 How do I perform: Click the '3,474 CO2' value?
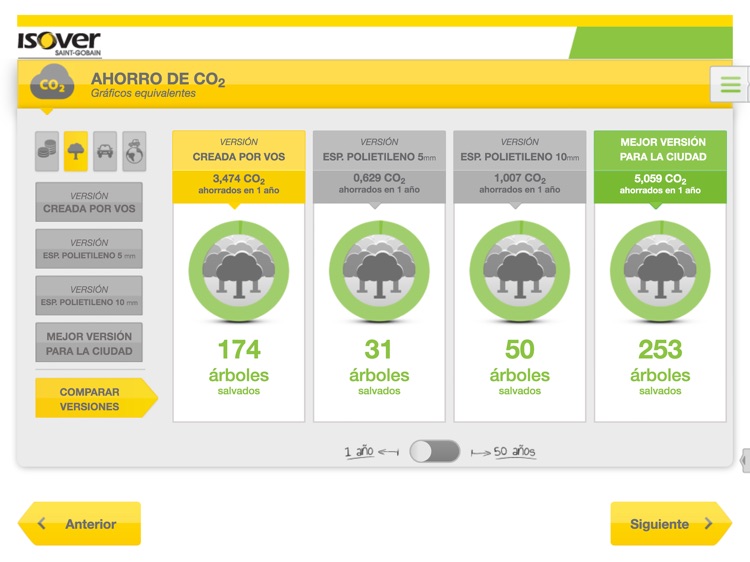239,179
